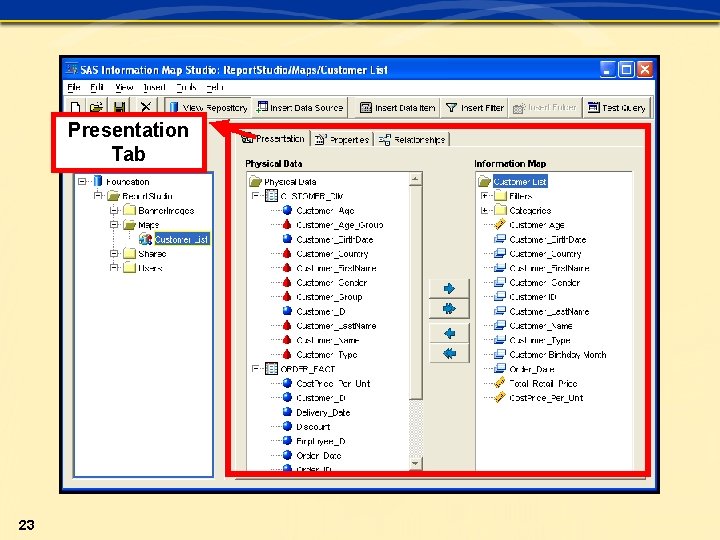Click blue sphere icon beside Discount
This screenshot has height=540, width=720.
tap(287, 426)
